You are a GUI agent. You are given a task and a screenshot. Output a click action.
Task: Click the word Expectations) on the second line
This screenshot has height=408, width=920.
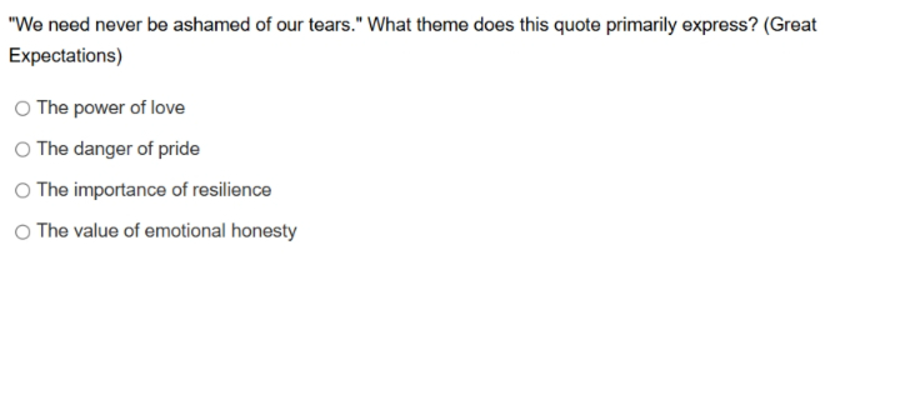(65, 56)
